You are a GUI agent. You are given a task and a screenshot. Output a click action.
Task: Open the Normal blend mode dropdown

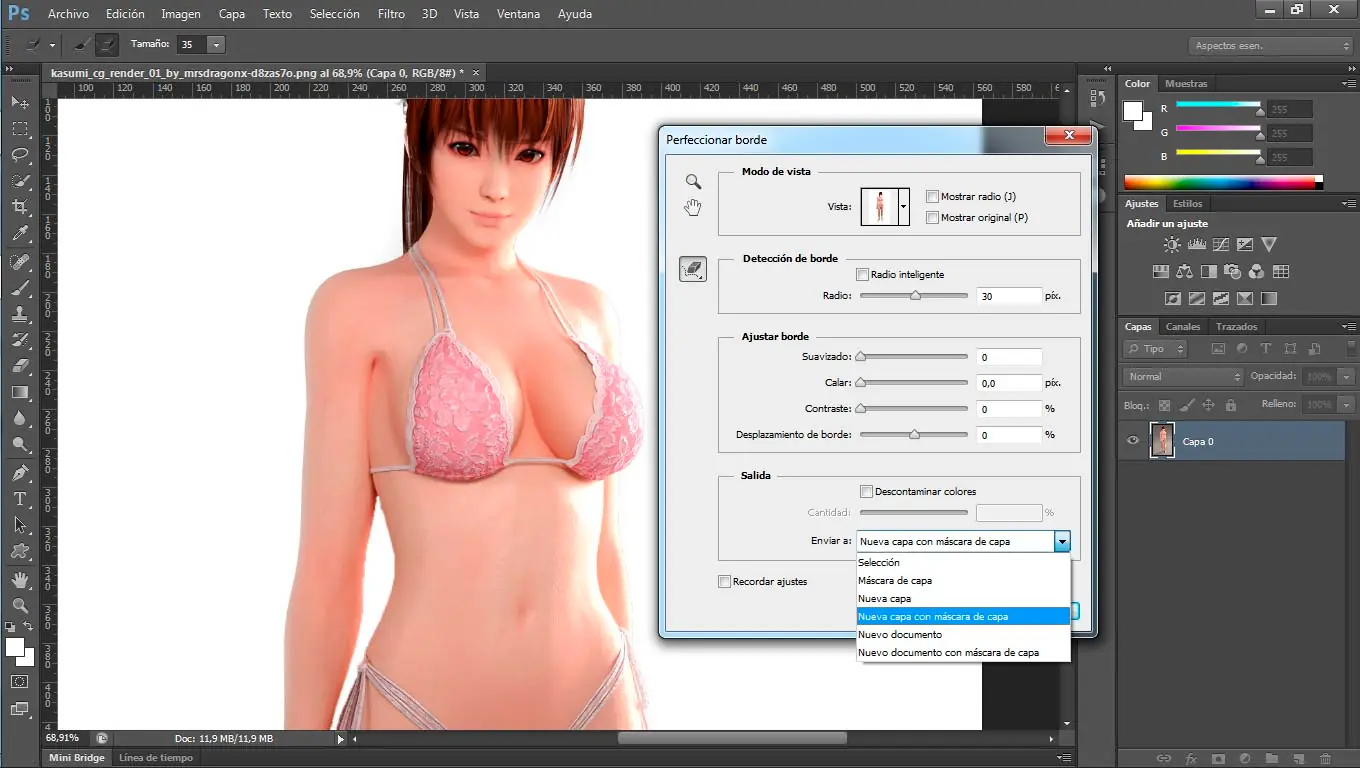click(1184, 377)
